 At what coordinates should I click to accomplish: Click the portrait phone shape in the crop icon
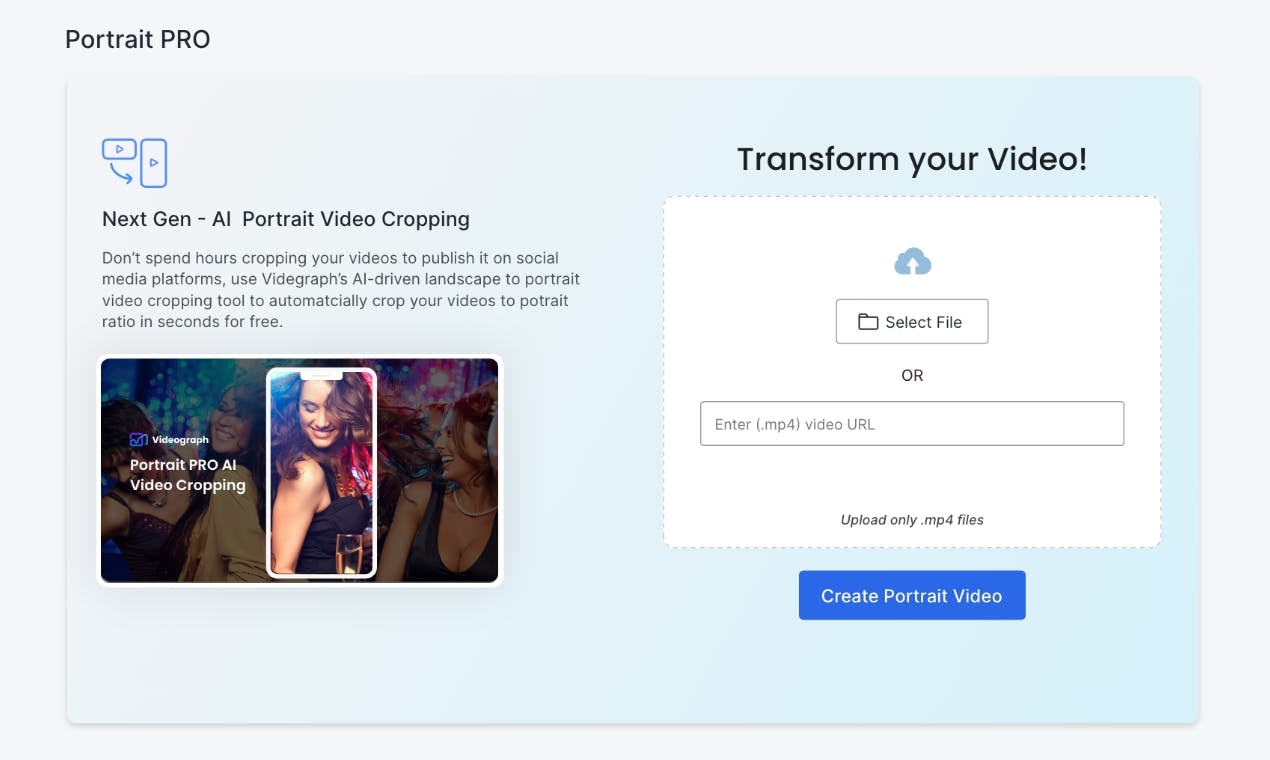153,163
